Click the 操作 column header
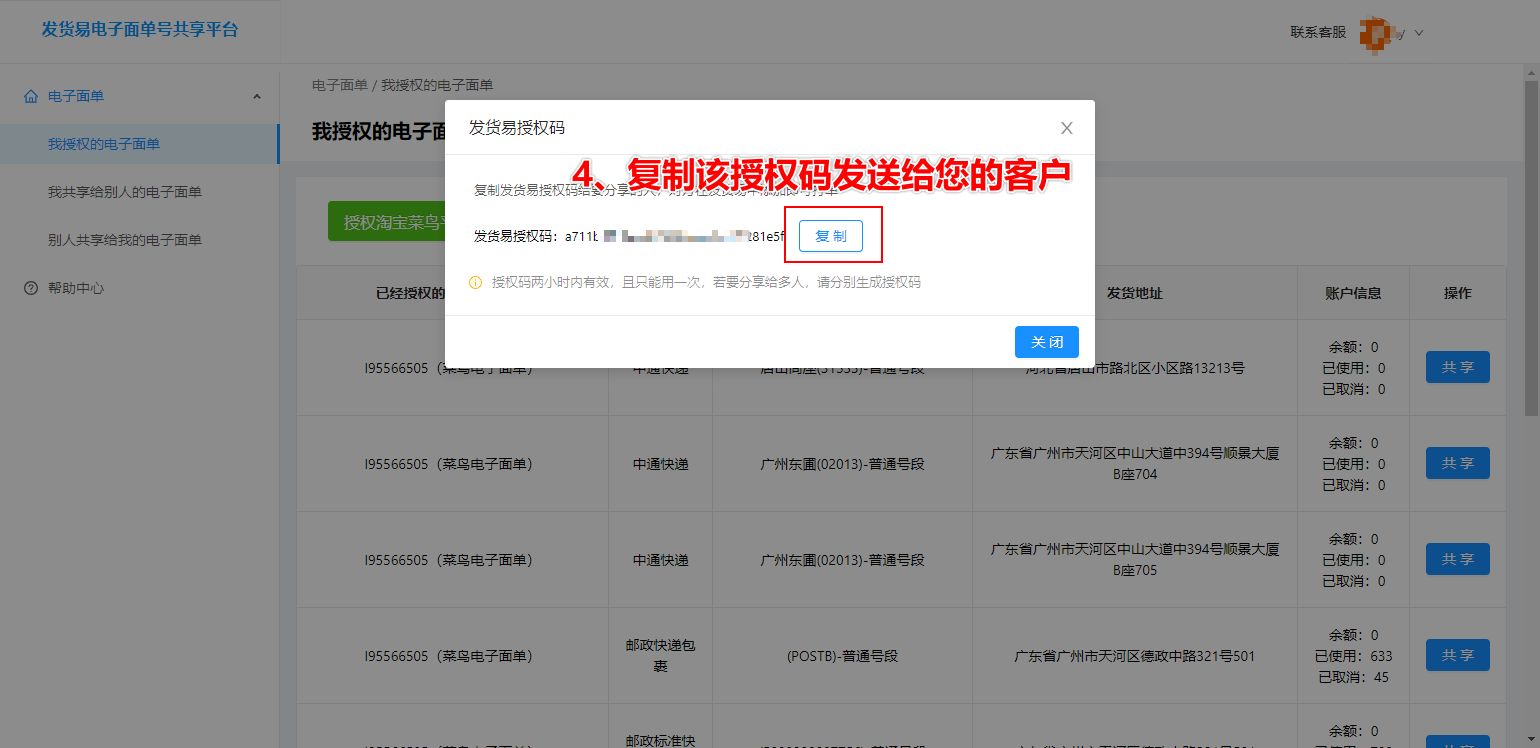1540x748 pixels. (x=1457, y=293)
